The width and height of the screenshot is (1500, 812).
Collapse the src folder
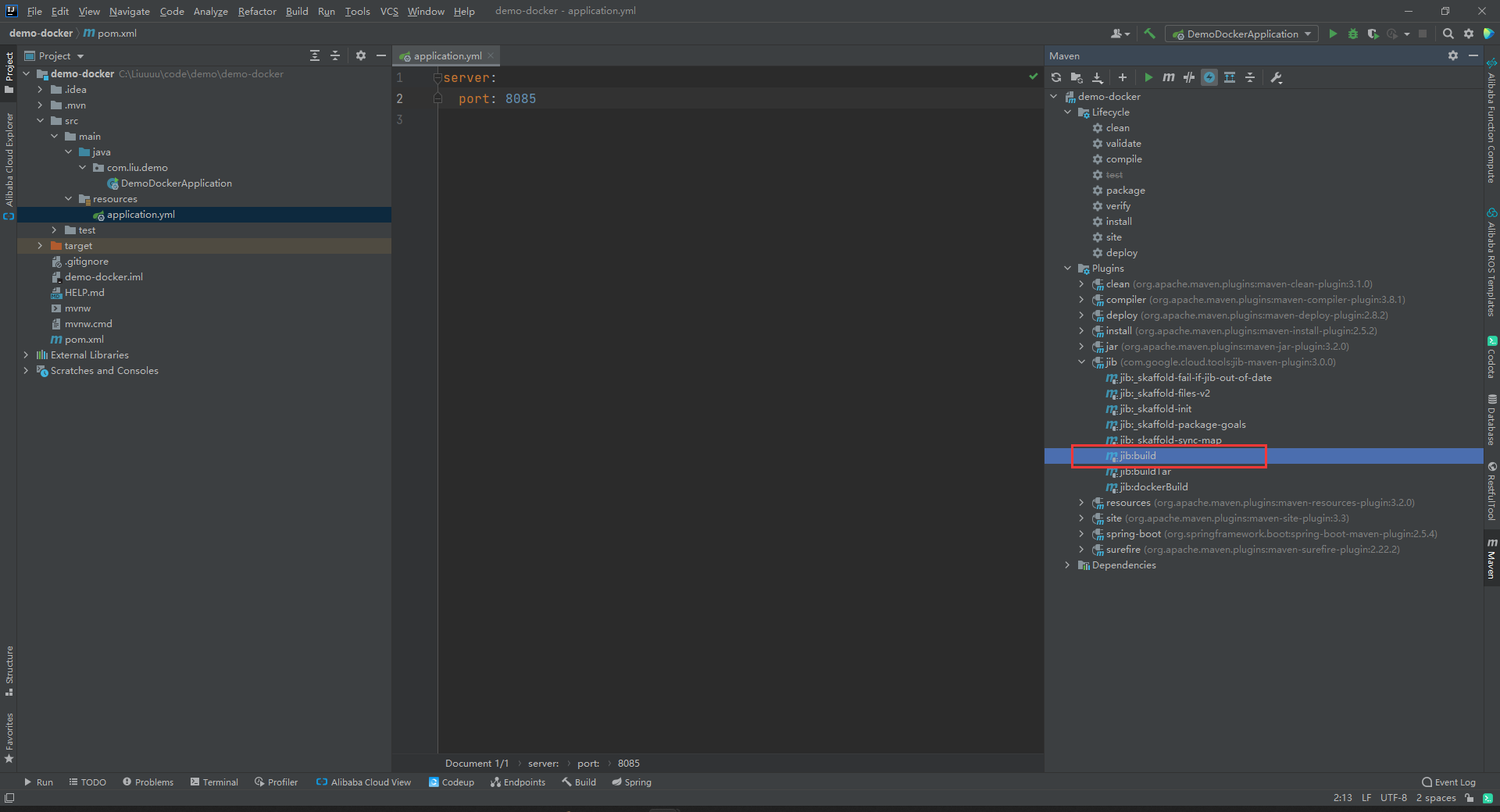point(40,120)
